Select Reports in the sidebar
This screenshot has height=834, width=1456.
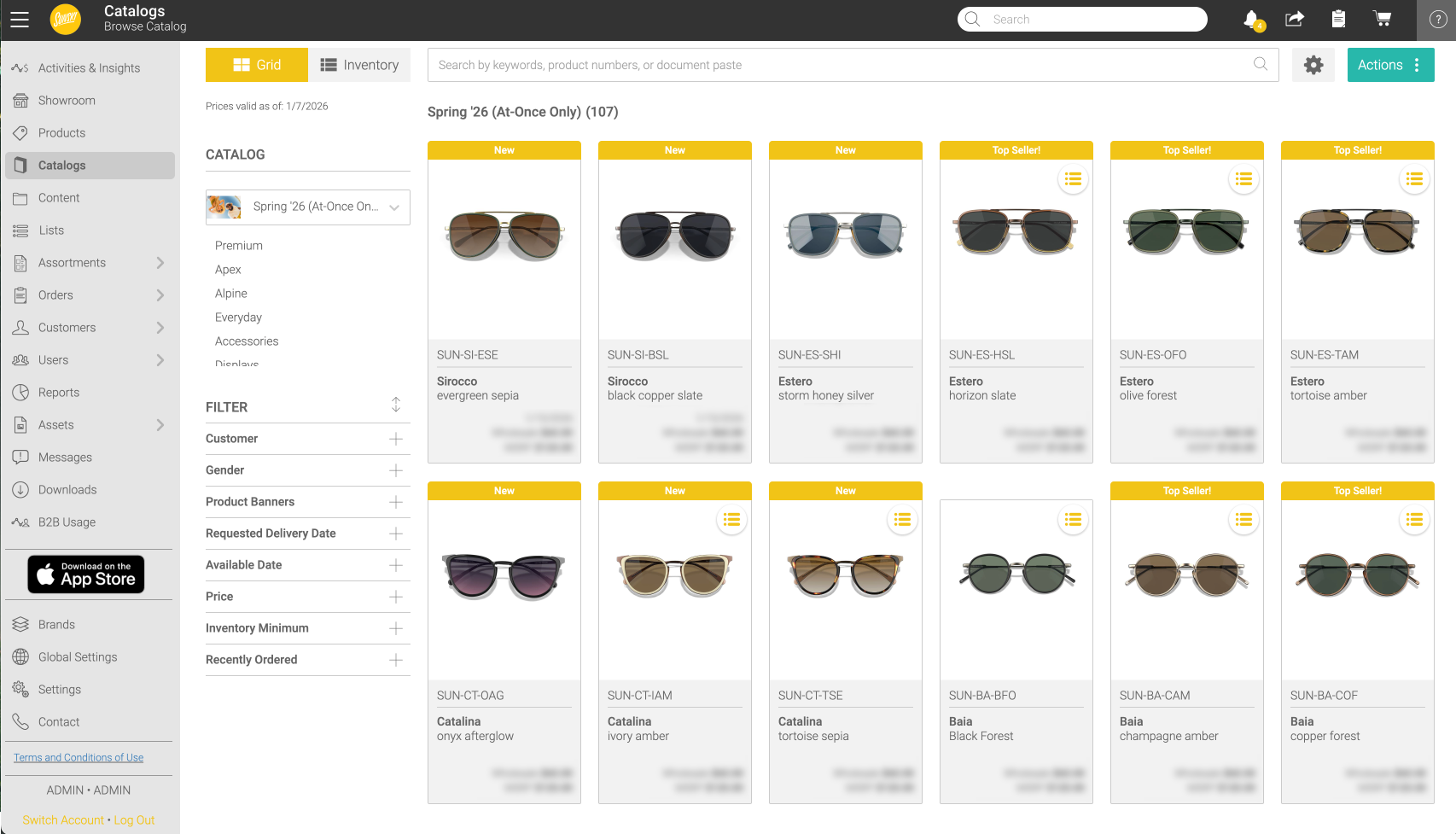click(58, 392)
